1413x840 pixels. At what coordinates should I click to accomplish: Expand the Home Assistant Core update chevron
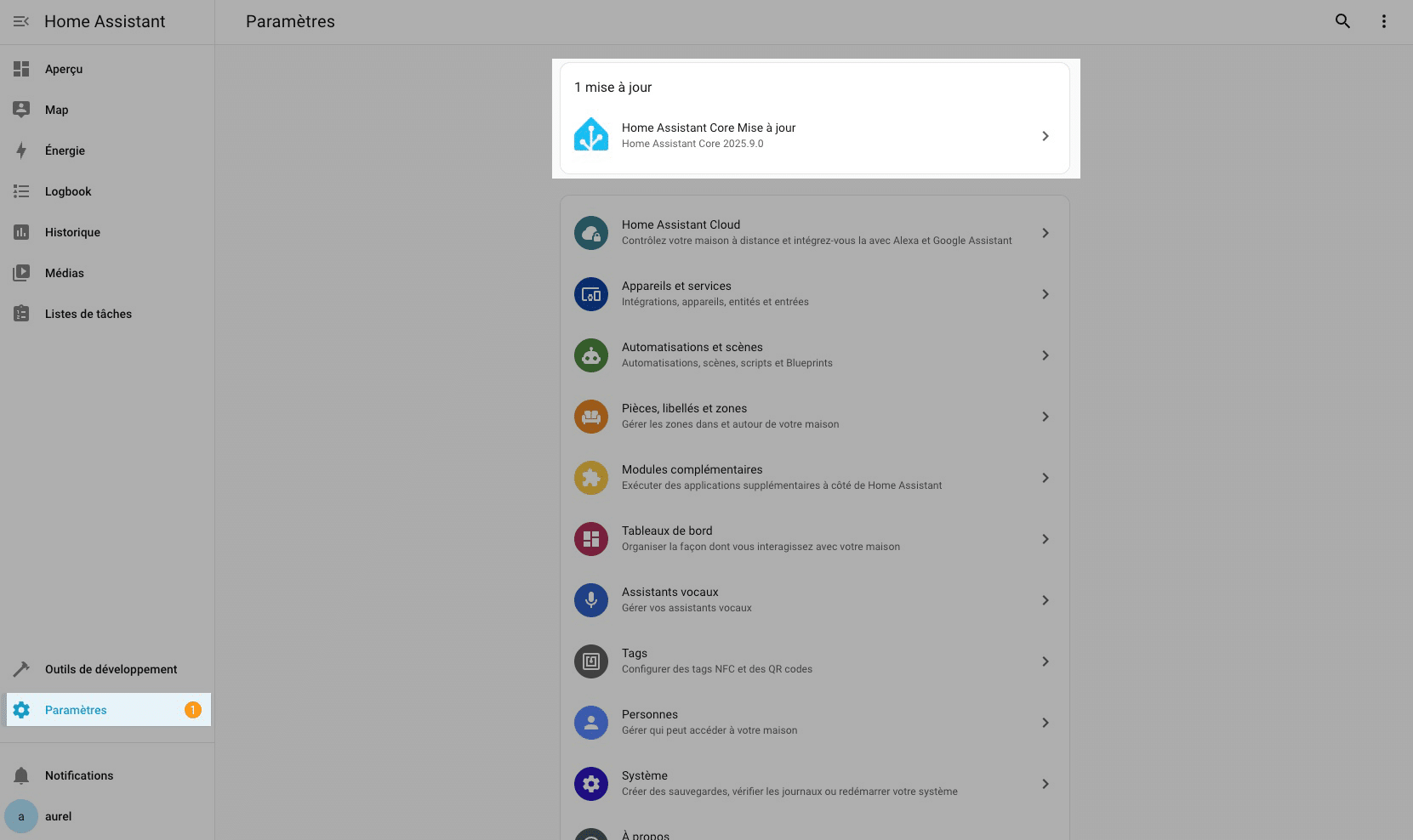tap(1046, 136)
